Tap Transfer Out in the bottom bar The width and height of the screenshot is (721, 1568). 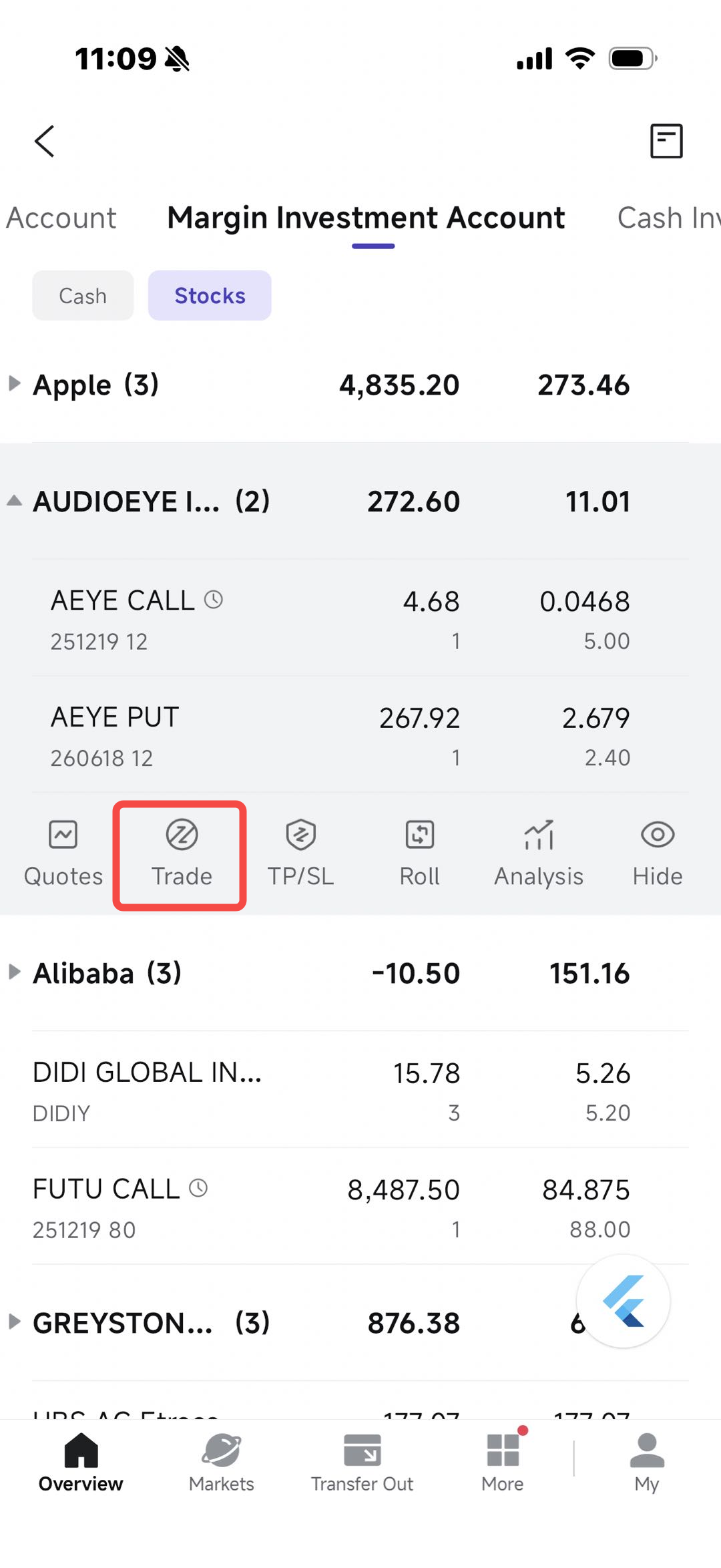pos(362,1462)
